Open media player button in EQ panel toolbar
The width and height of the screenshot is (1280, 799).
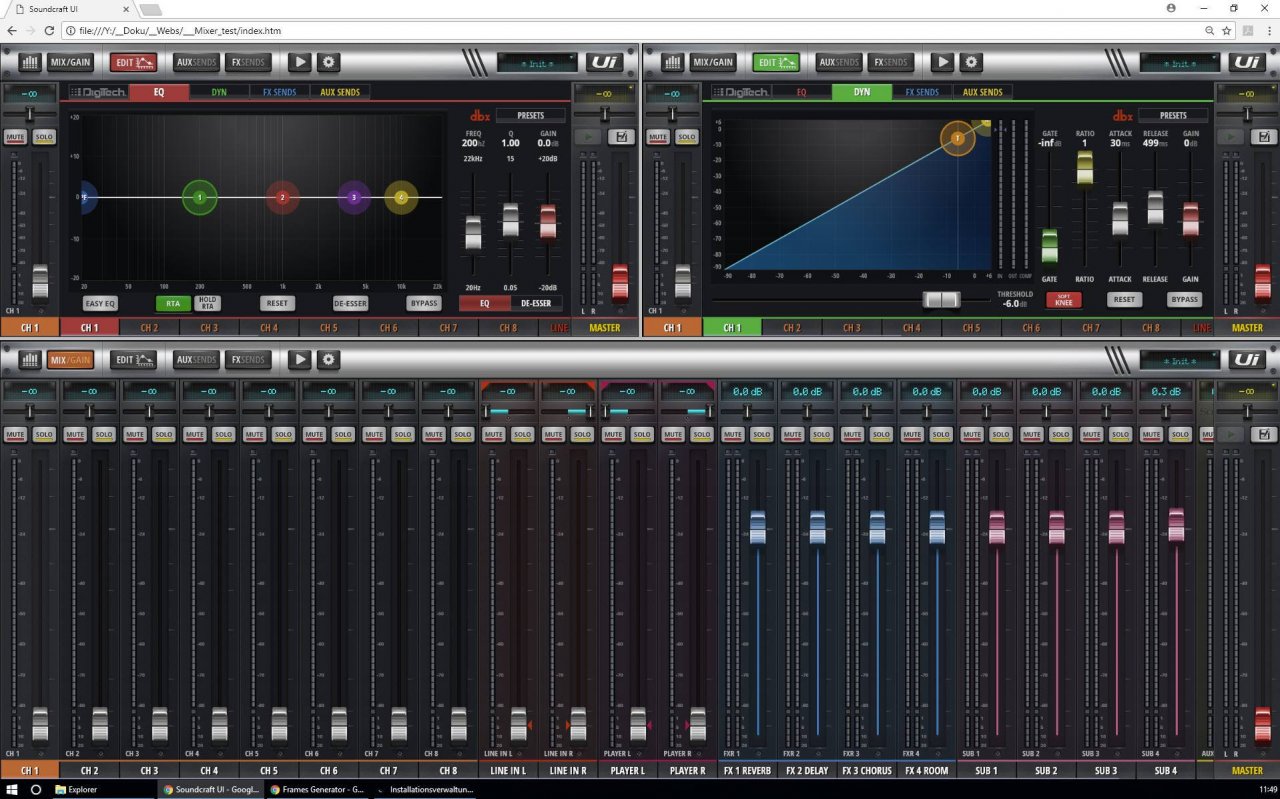coord(299,62)
